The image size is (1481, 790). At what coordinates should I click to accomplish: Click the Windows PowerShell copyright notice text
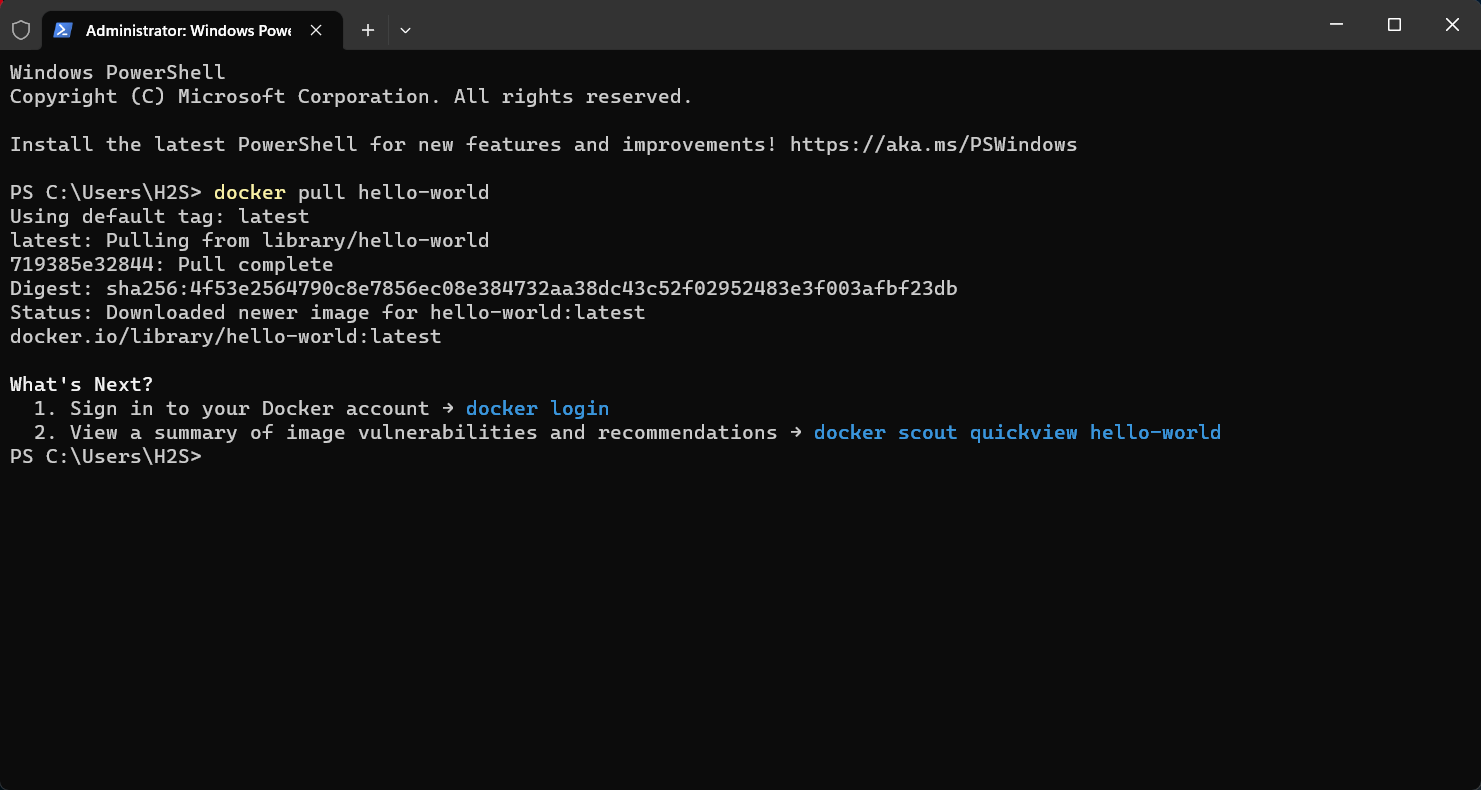tap(350, 96)
